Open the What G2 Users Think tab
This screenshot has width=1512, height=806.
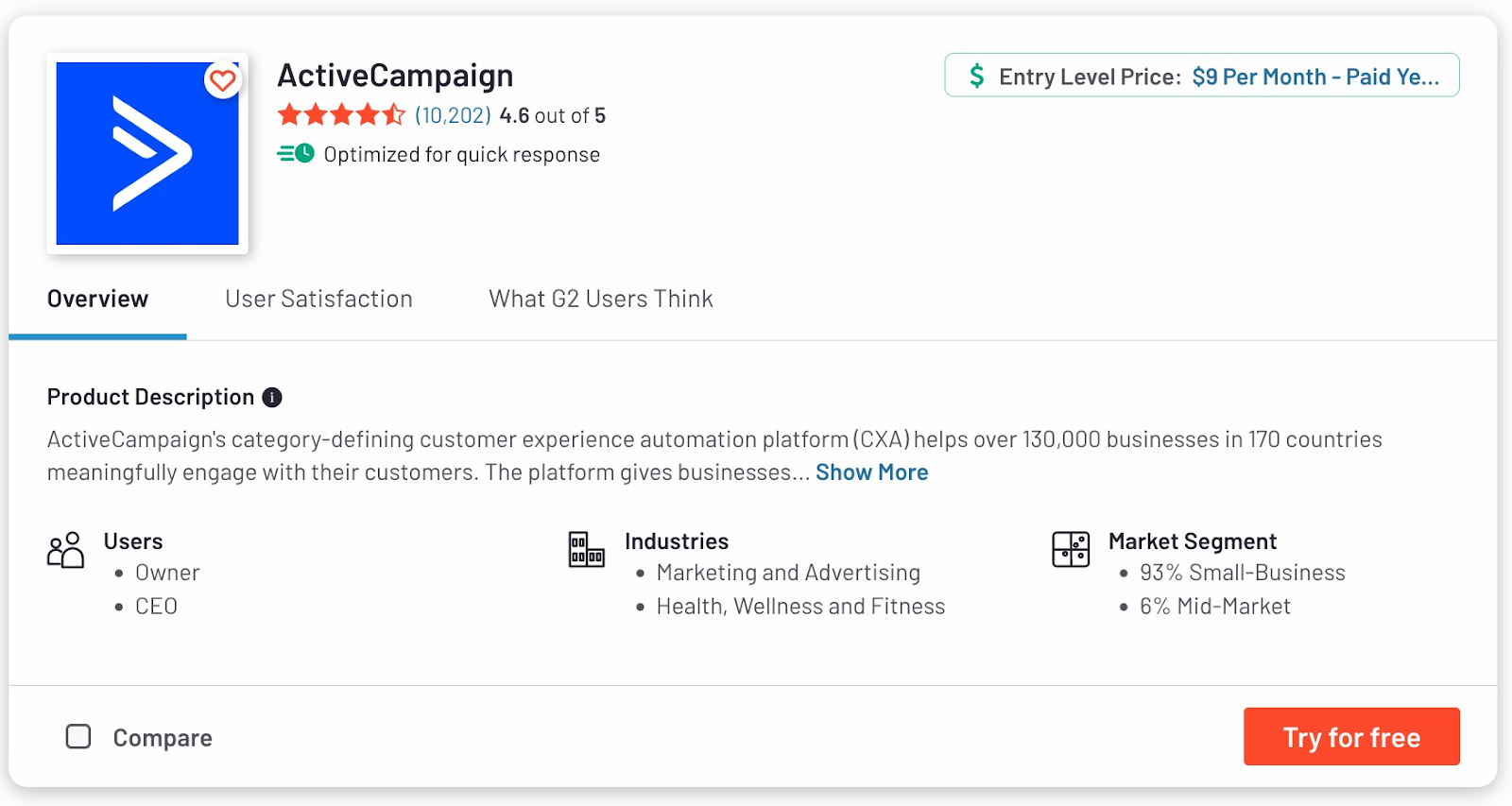pyautogui.click(x=601, y=299)
